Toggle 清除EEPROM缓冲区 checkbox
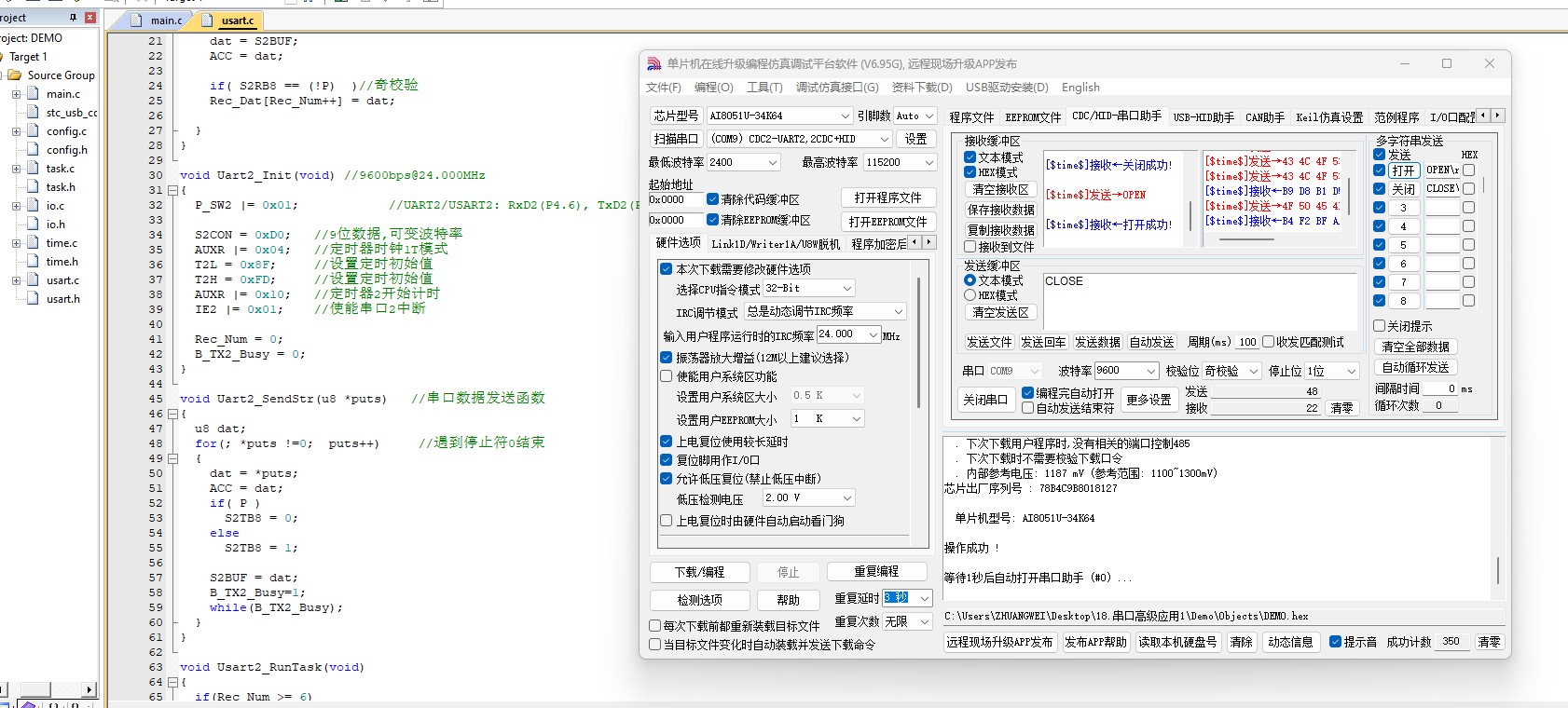1568x708 pixels. (712, 220)
